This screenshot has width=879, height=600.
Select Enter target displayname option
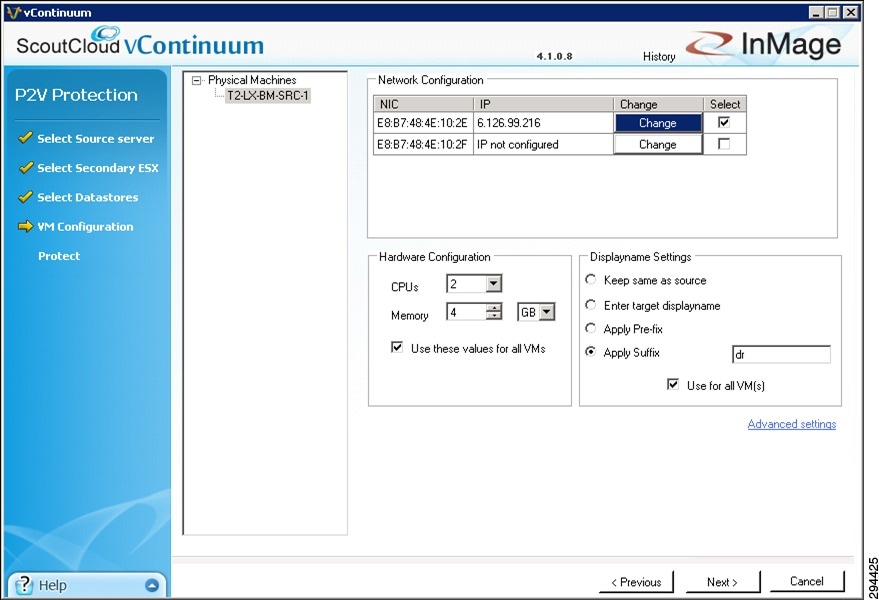(x=590, y=304)
